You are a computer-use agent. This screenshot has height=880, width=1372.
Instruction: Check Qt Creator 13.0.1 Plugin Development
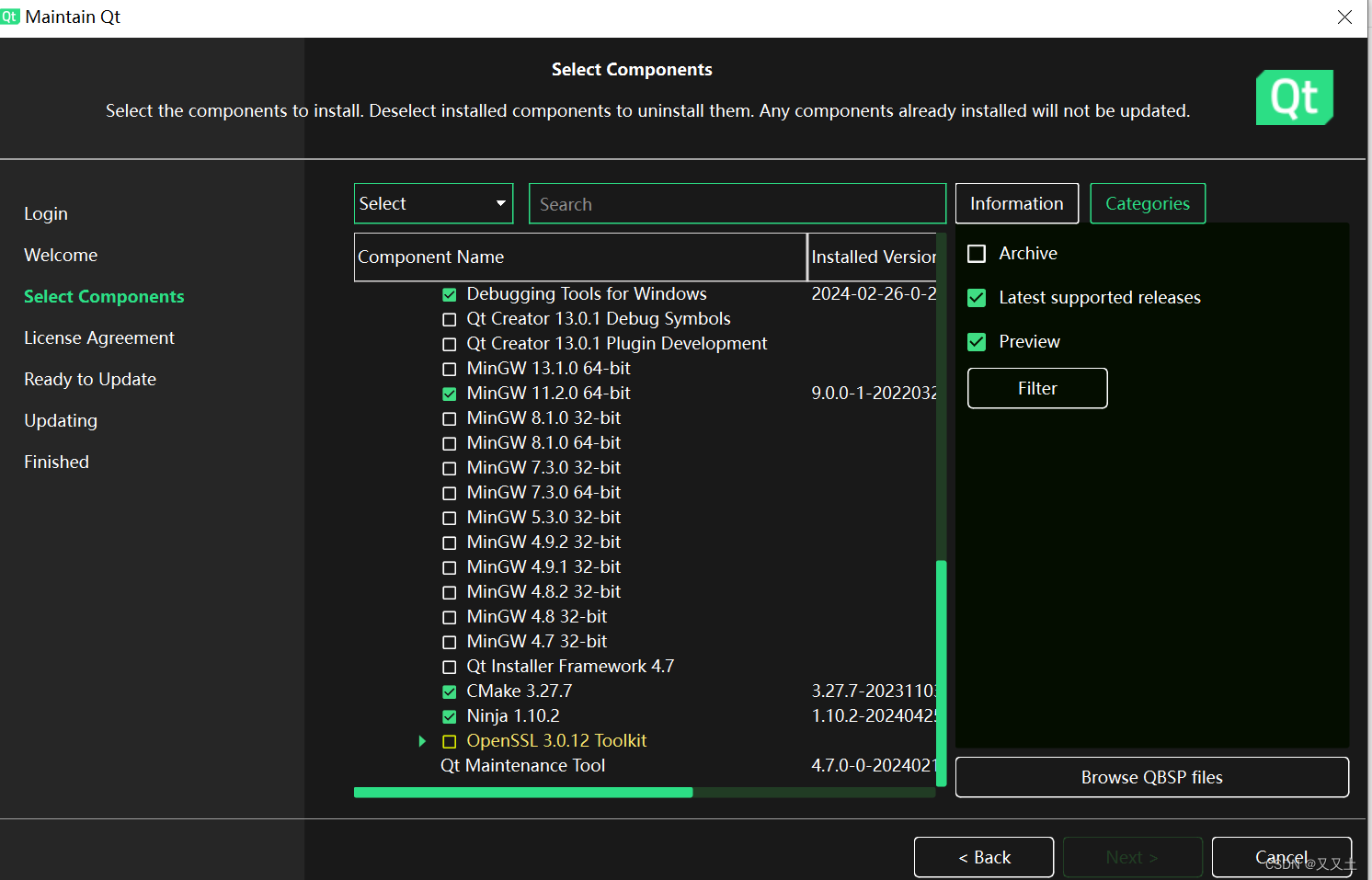450,345
